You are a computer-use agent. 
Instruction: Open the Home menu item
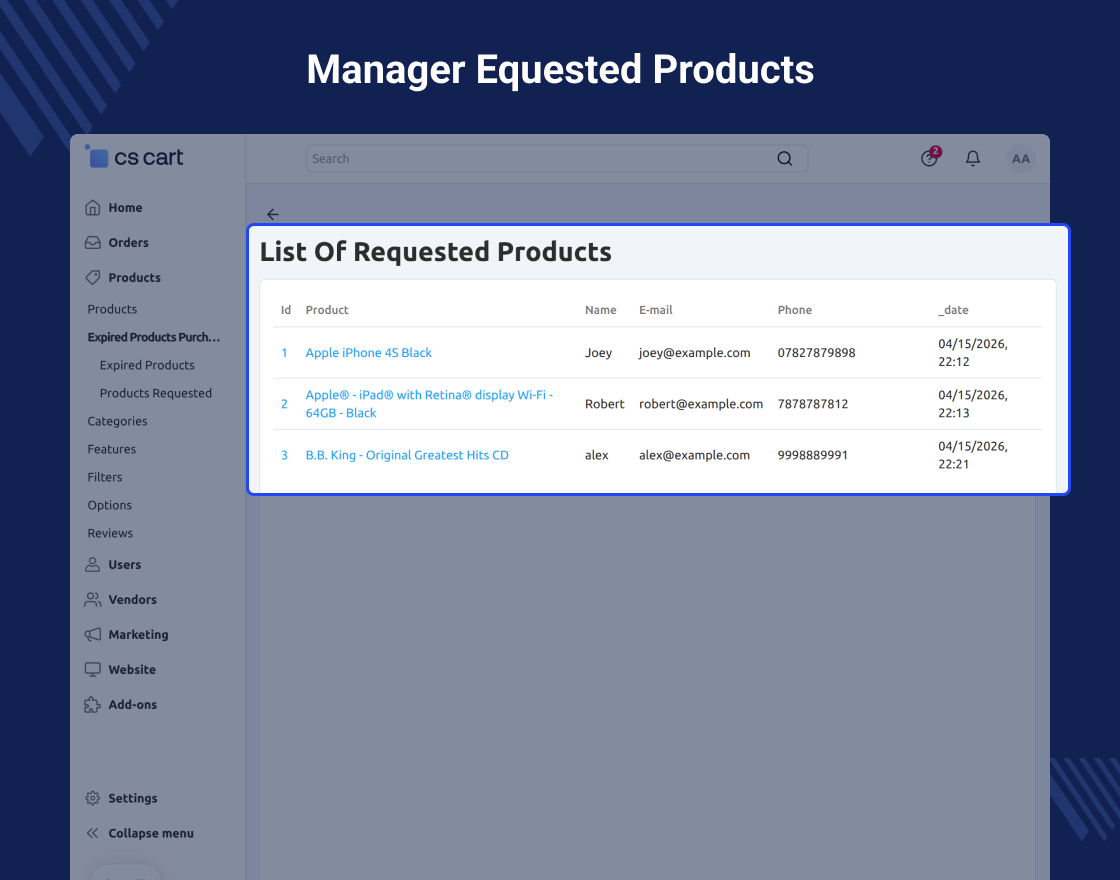tap(125, 208)
